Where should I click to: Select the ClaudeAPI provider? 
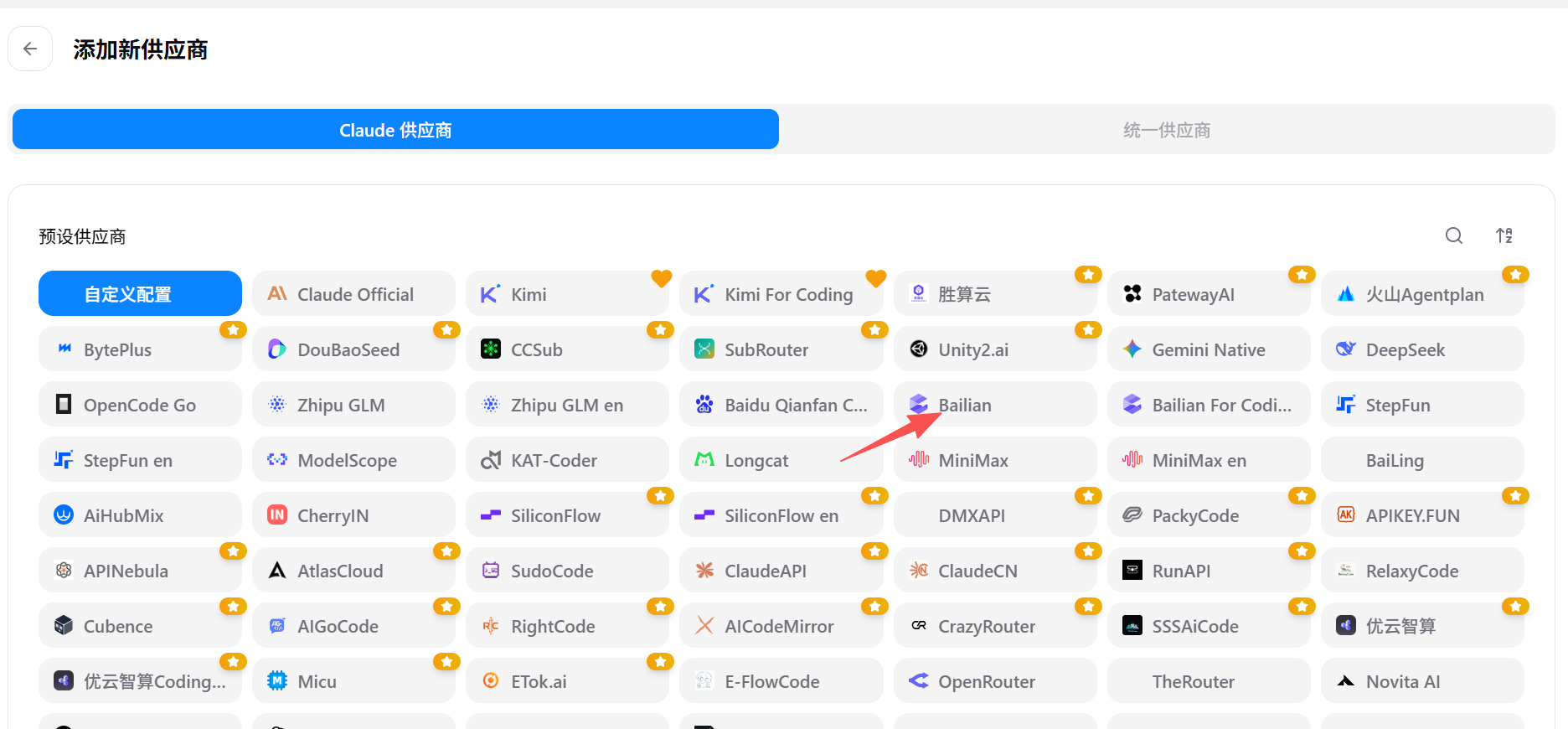(781, 570)
